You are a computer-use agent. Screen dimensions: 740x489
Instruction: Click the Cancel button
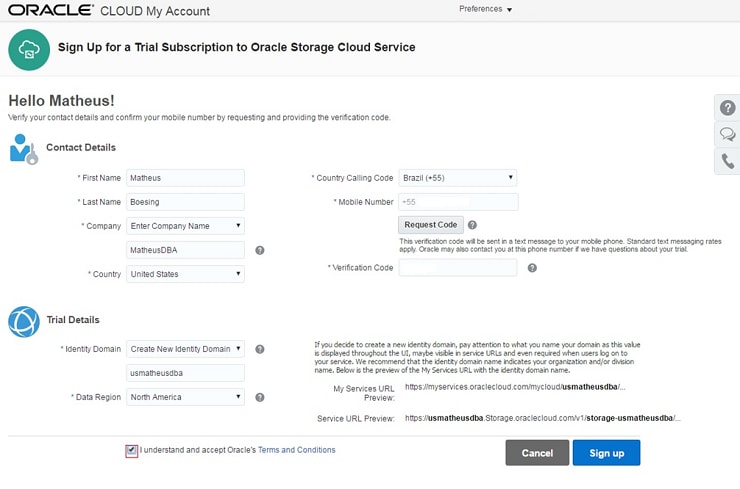click(537, 453)
